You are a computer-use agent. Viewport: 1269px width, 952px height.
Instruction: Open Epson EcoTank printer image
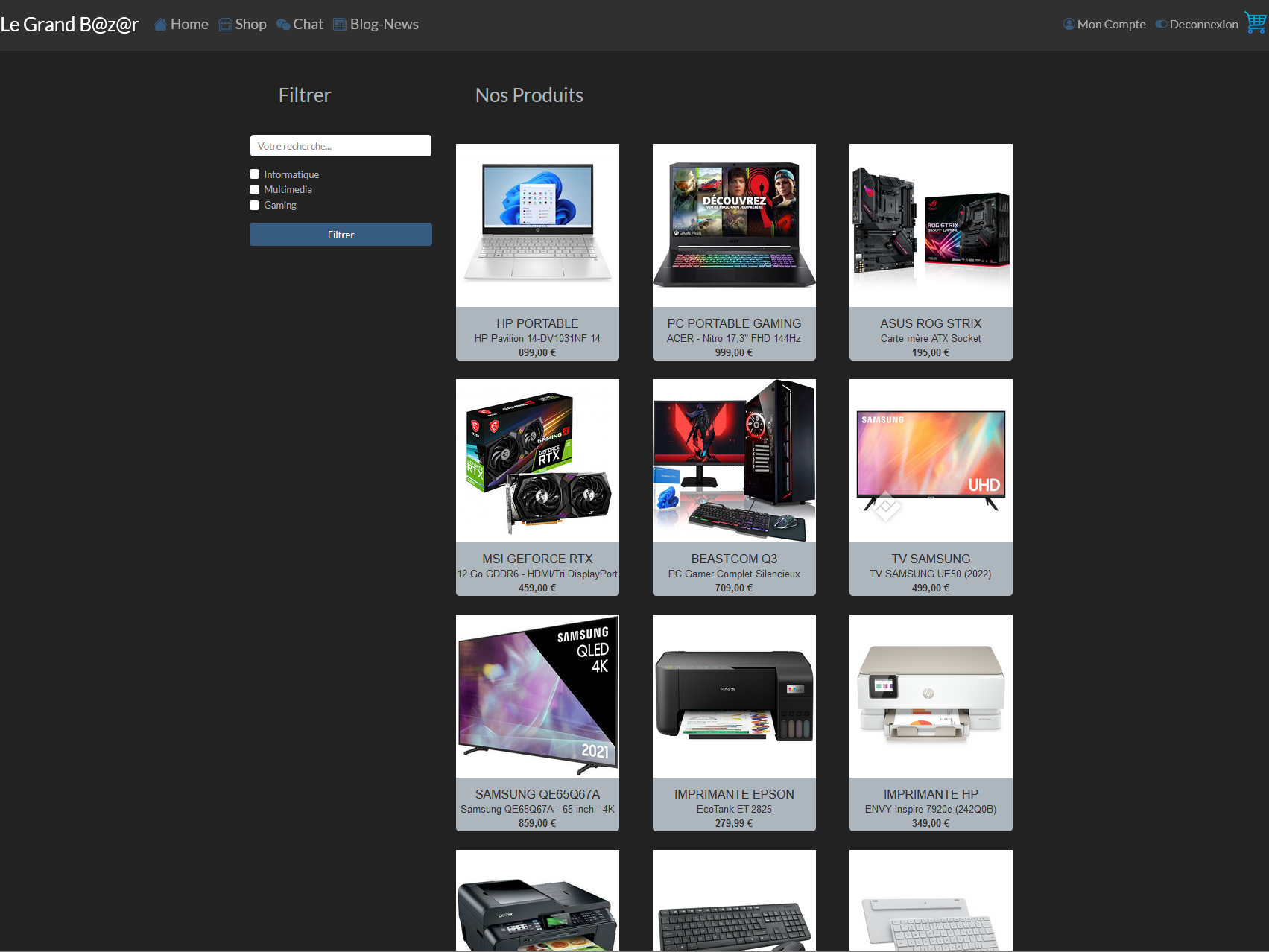pos(734,696)
